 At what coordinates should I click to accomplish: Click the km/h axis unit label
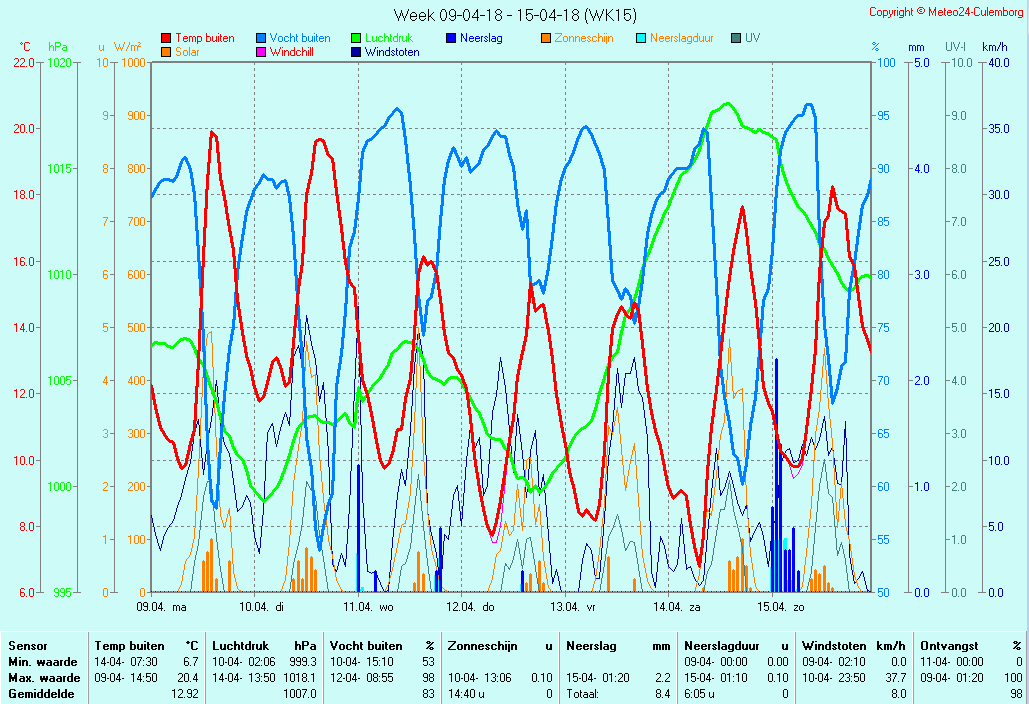pos(994,47)
